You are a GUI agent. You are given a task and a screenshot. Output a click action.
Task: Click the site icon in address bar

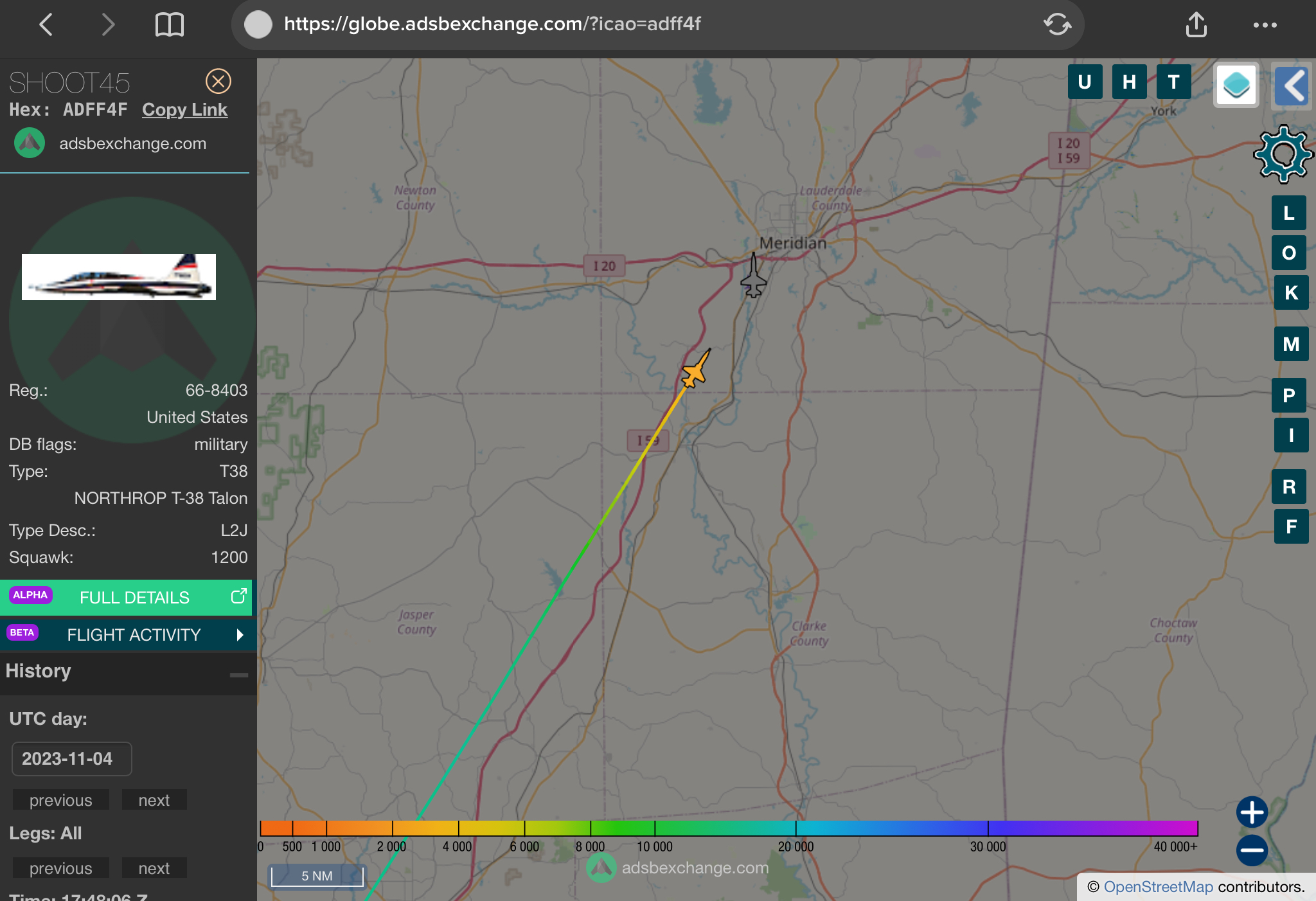258,25
